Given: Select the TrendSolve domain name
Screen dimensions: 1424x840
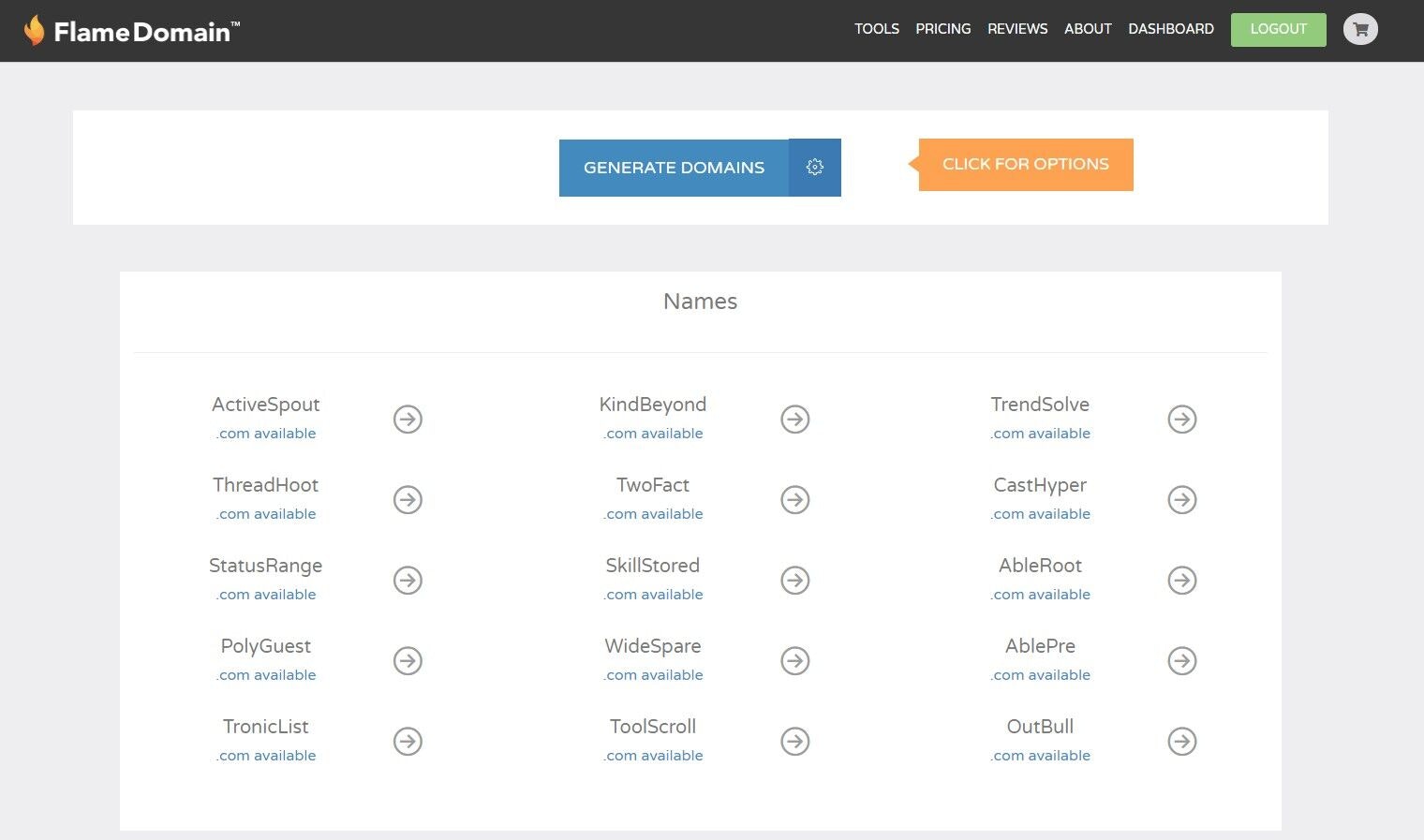Looking at the screenshot, I should (x=1040, y=405).
